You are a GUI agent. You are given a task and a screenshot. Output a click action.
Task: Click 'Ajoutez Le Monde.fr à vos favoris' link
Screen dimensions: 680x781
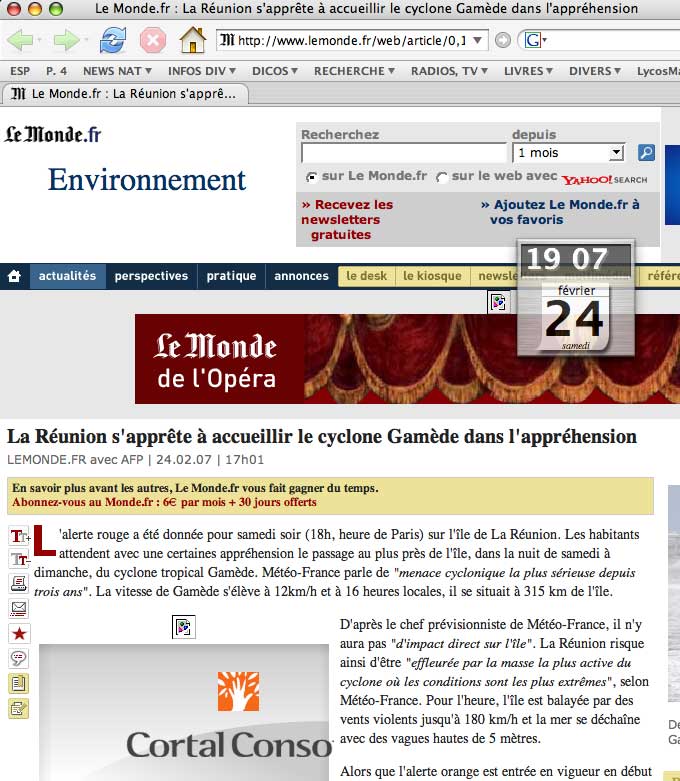(x=560, y=212)
